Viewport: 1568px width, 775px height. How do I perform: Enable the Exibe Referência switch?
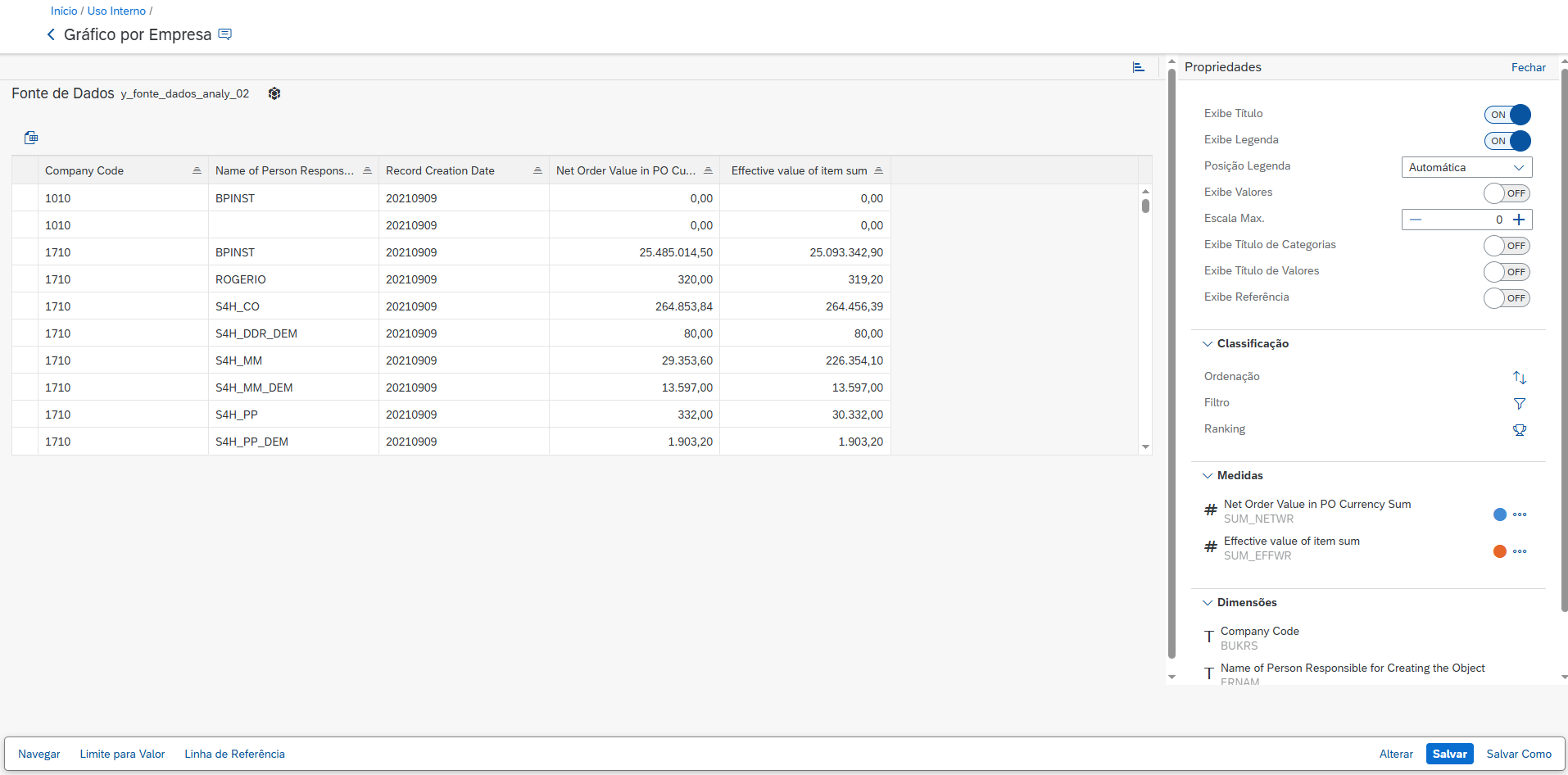pos(1507,298)
